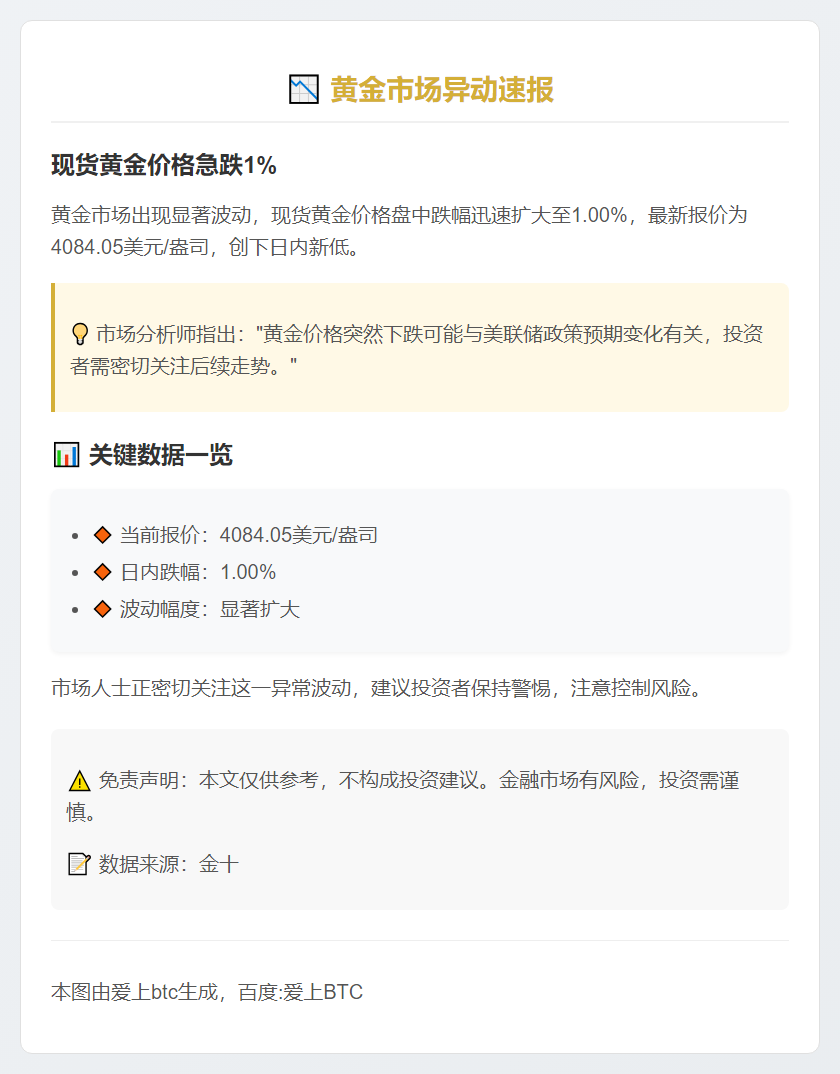Click the yellow warning icon before 免责声明
Viewport: 840px width, 1074px height.
click(x=80, y=781)
